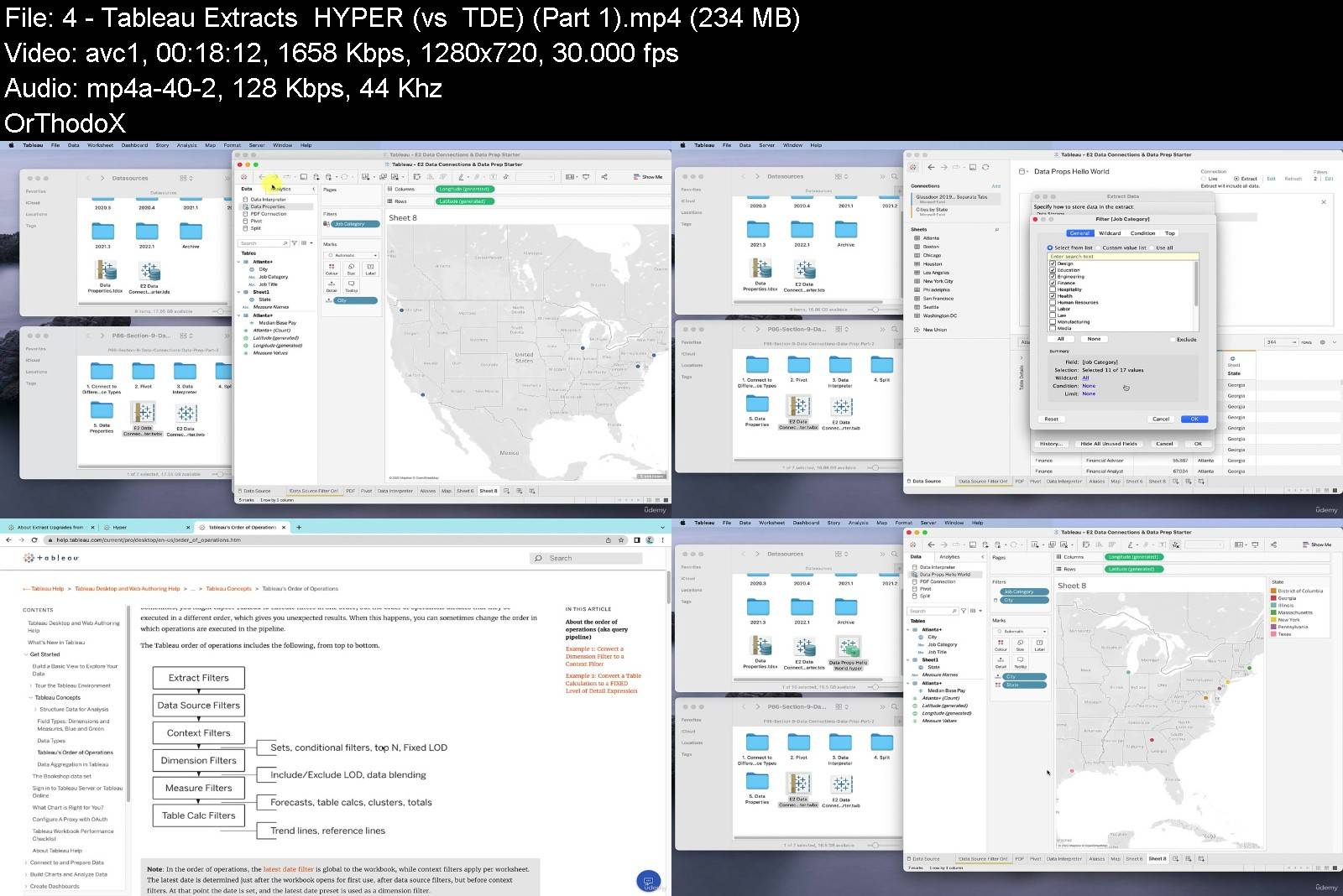
Task: Reload the Tableau help page
Action: pyautogui.click(x=34, y=540)
